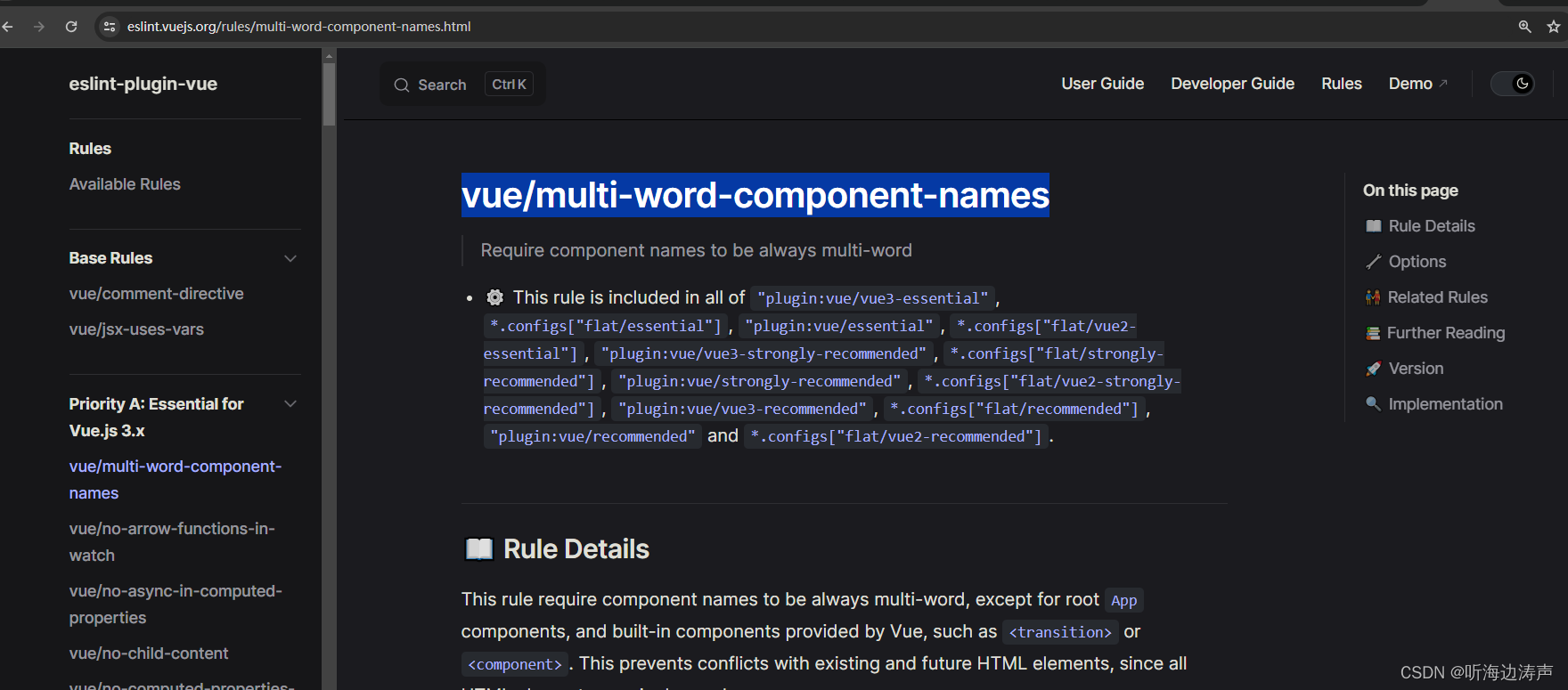The width and height of the screenshot is (1568, 690).
Task: Click the Search box
Action: (x=462, y=85)
